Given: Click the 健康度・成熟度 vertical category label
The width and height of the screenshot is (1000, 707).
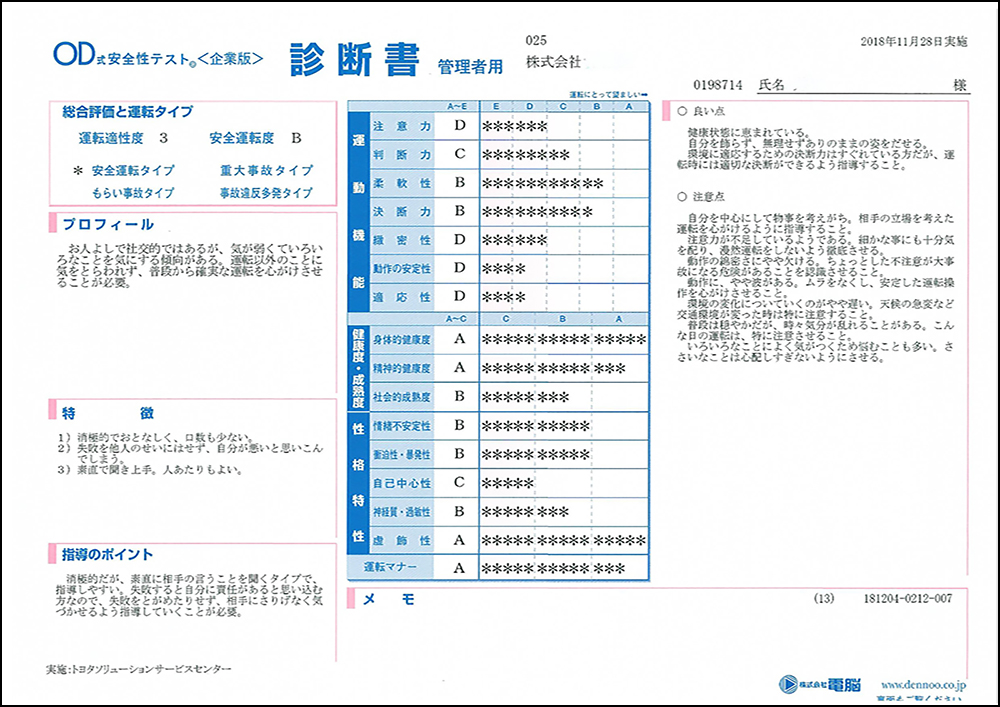Looking at the screenshot, I should tap(358, 368).
